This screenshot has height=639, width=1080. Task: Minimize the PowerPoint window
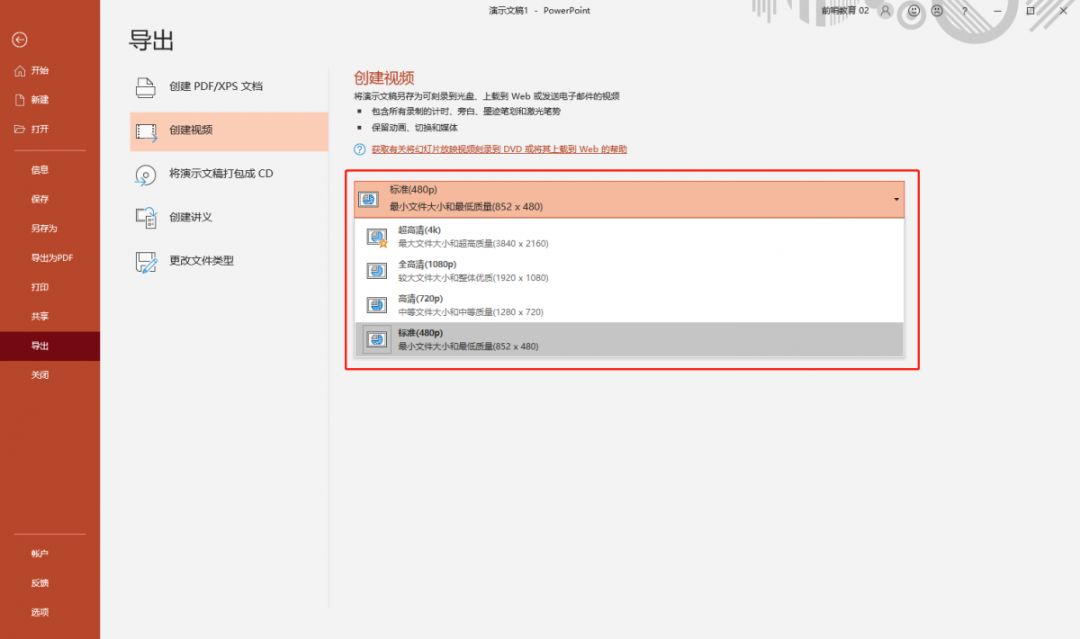pos(997,11)
